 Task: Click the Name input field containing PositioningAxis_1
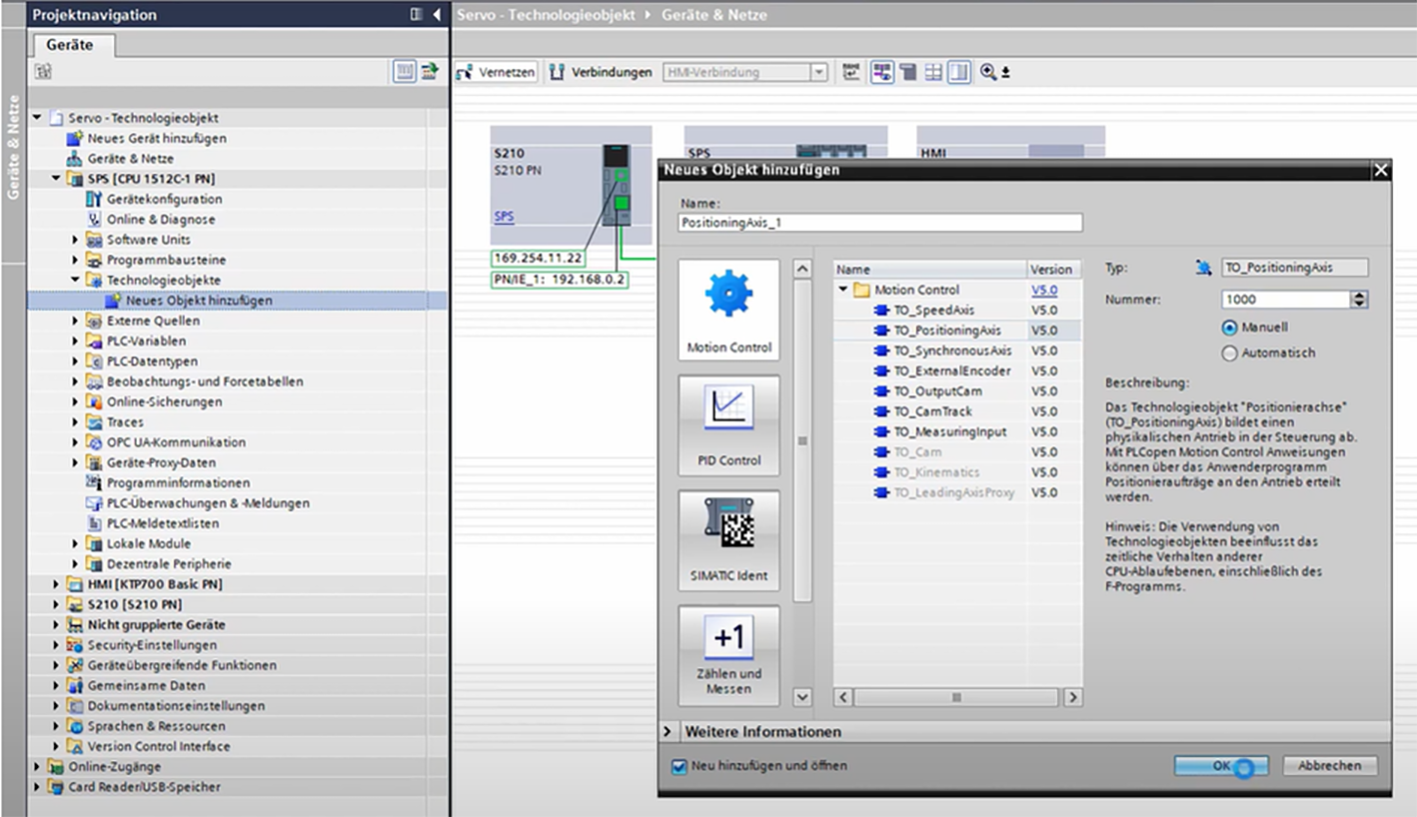coord(880,223)
